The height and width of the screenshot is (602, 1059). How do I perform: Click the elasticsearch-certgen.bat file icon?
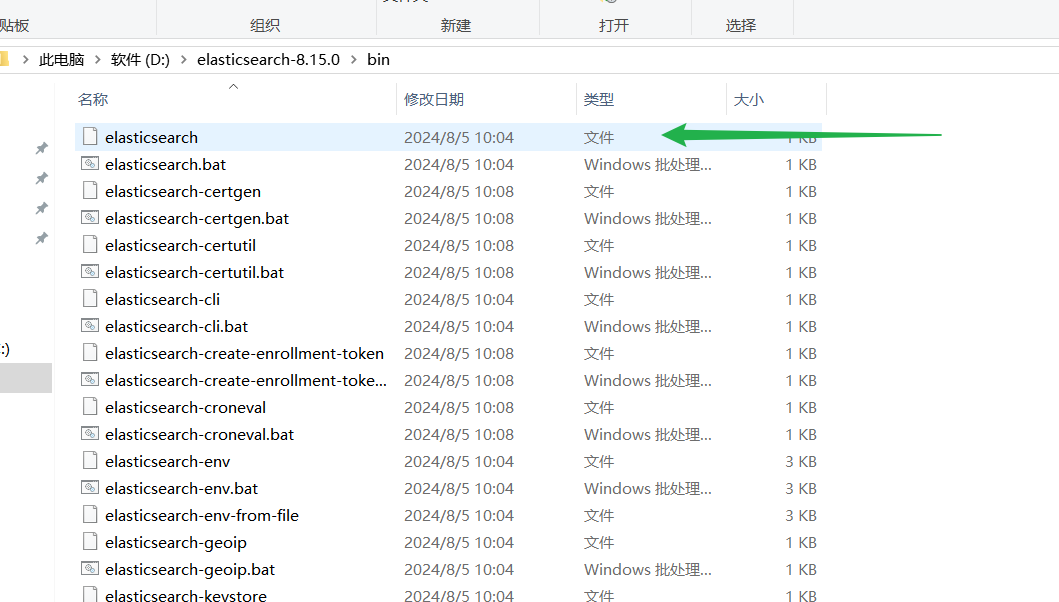pyautogui.click(x=90, y=218)
